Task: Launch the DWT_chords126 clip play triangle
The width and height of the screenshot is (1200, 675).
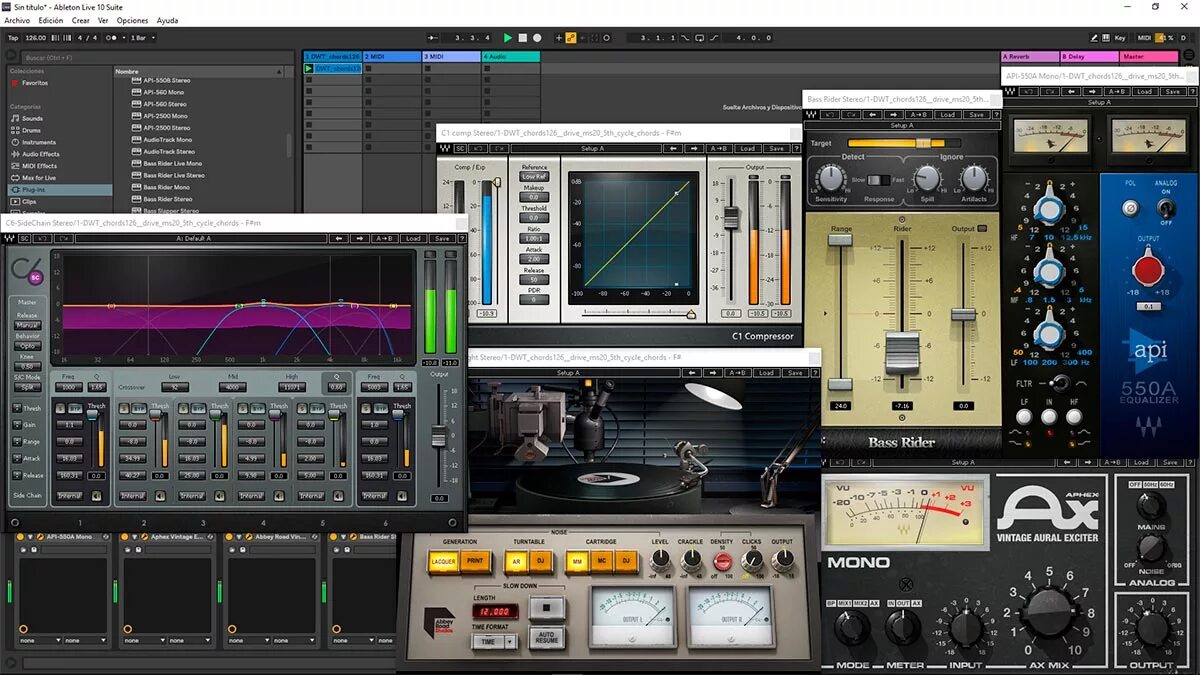Action: (308, 69)
